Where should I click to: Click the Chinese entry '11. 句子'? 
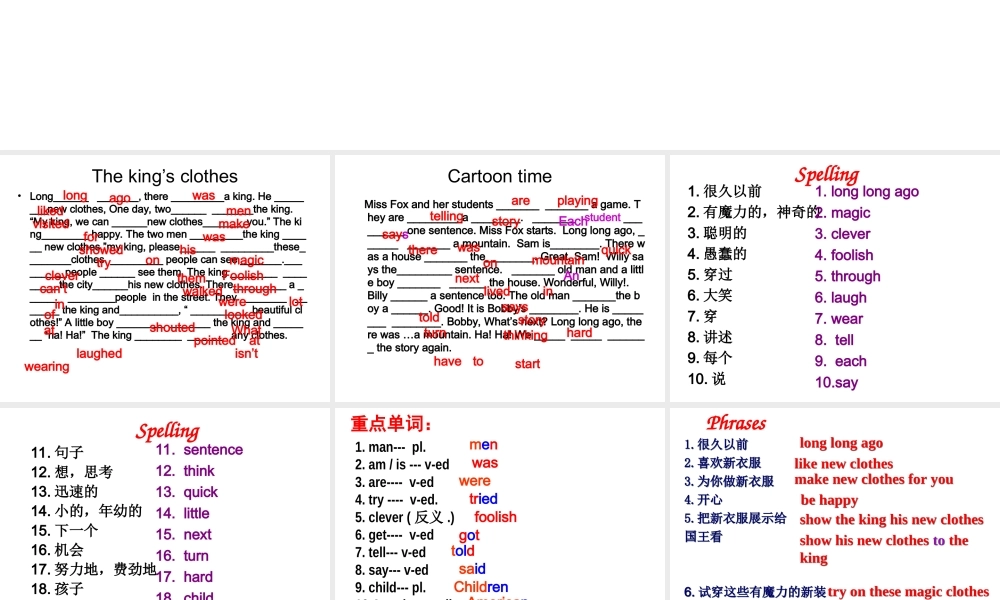(57, 453)
